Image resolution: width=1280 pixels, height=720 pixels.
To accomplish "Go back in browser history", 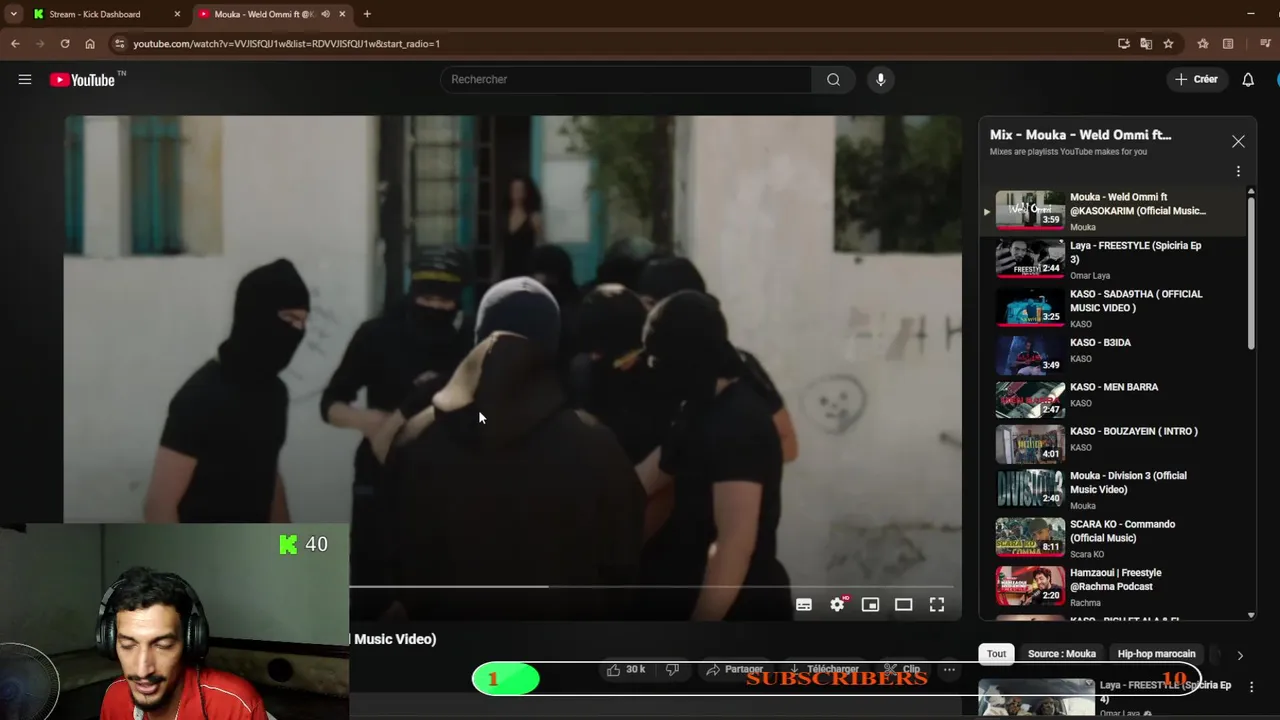I will point(15,44).
